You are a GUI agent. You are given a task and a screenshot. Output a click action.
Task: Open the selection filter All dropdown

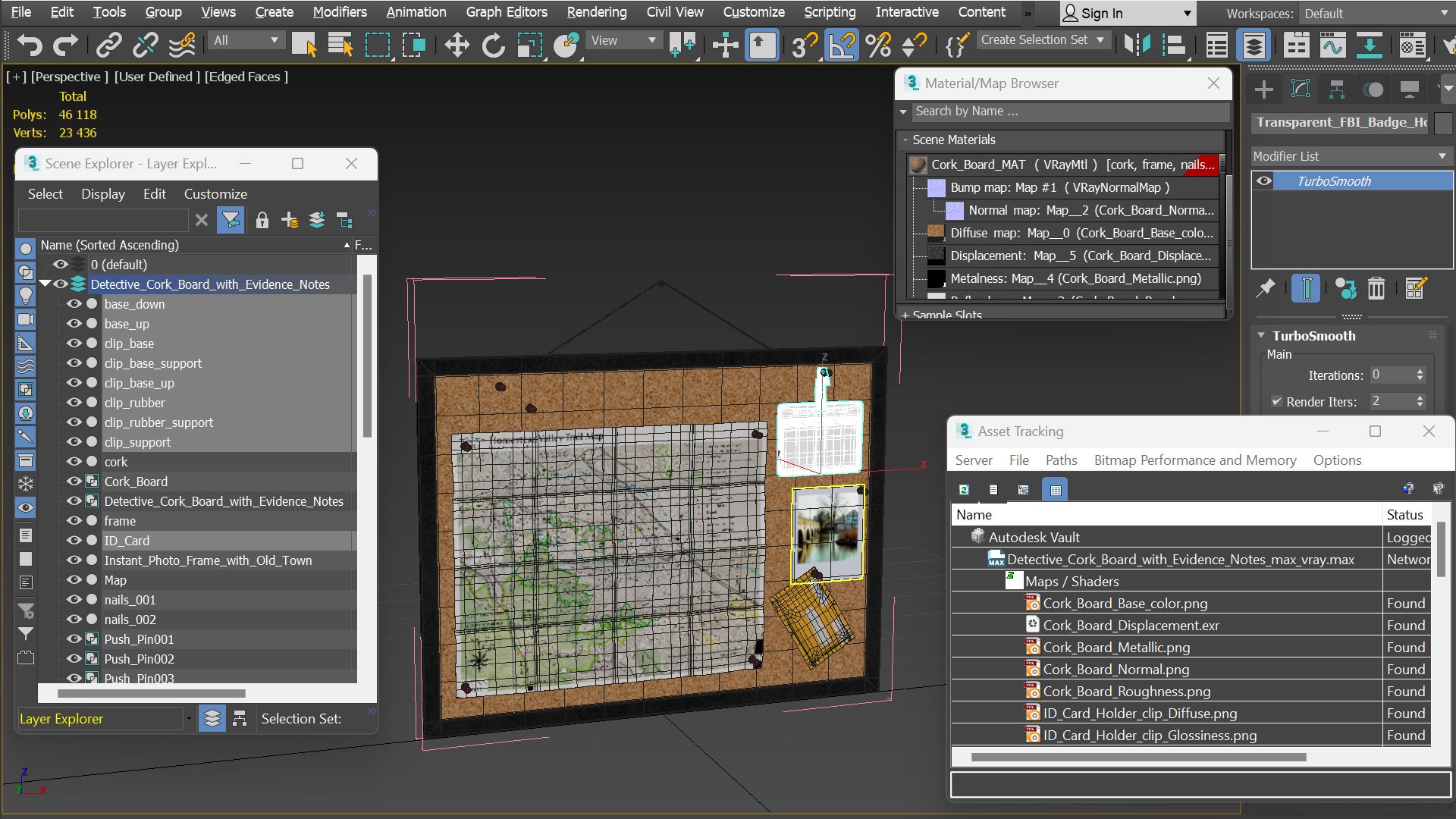246,41
